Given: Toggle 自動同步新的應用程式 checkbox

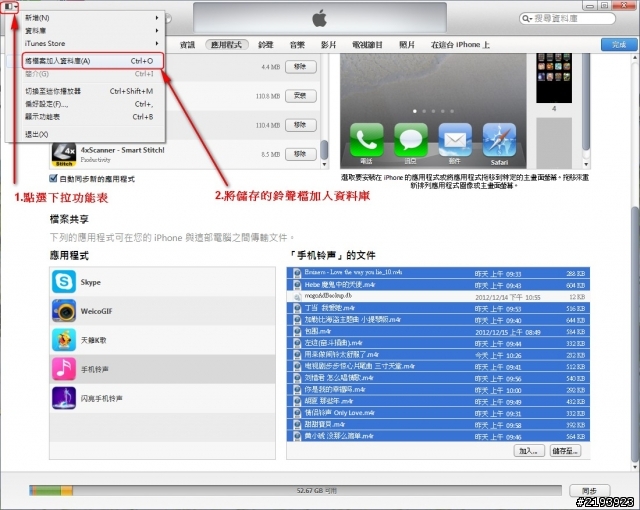Looking at the screenshot, I should pos(53,178).
